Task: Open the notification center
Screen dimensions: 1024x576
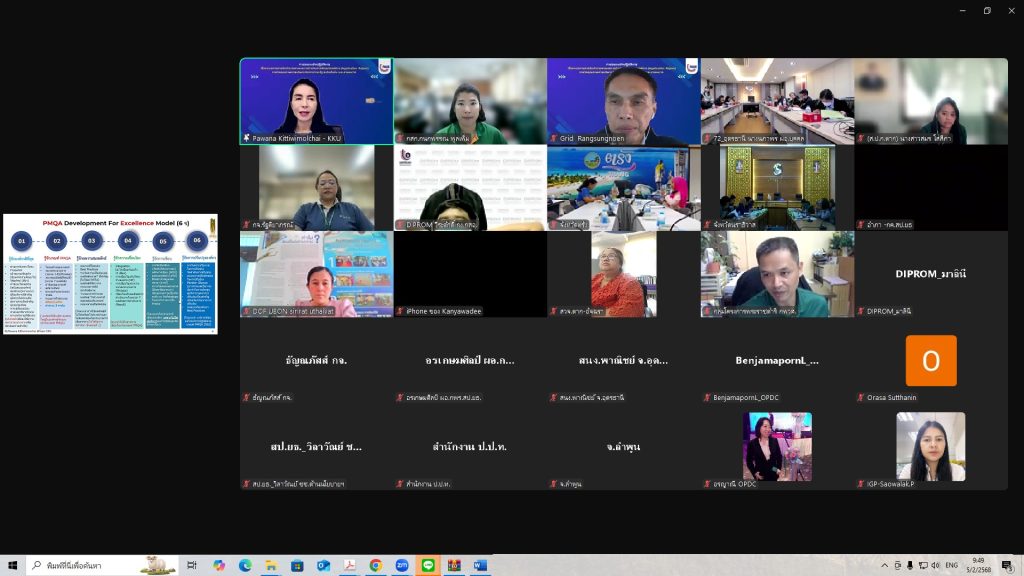Action: pyautogui.click(x=1006, y=565)
